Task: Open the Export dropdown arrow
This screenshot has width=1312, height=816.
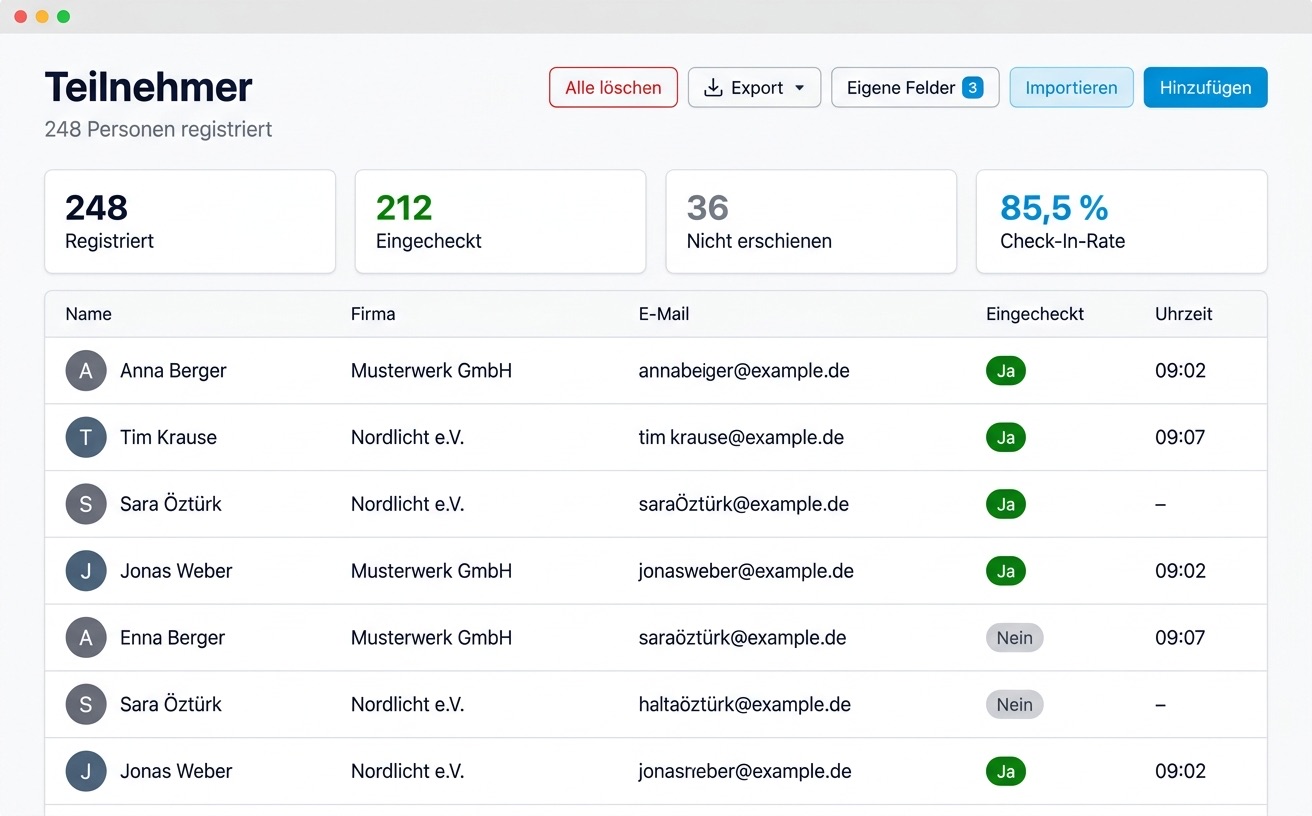Action: click(x=799, y=88)
